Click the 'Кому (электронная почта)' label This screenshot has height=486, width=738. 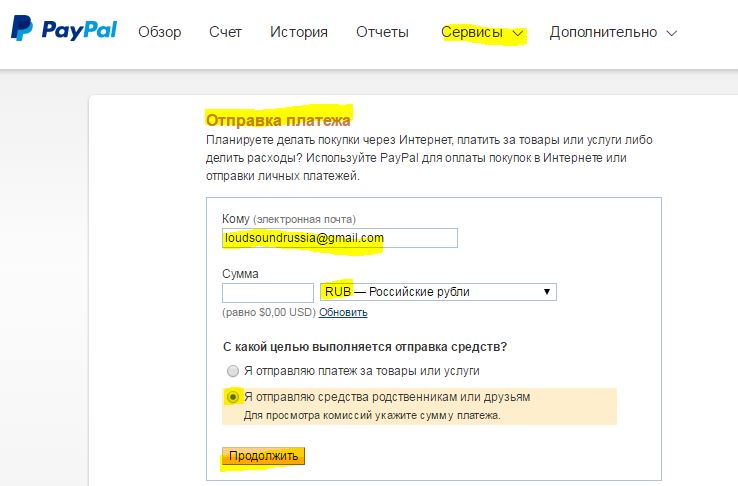coord(289,219)
